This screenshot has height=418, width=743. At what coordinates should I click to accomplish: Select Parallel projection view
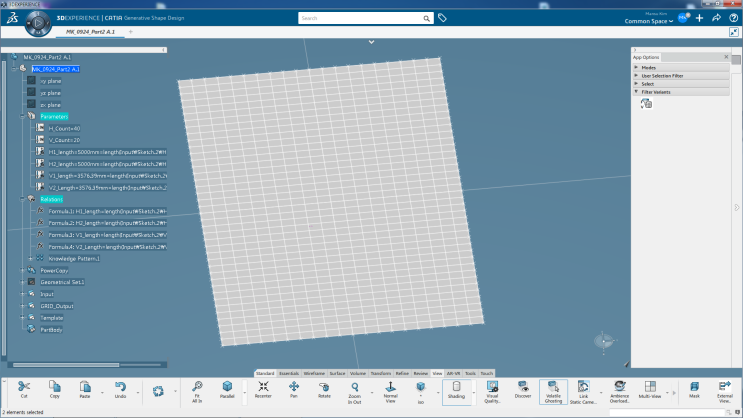click(227, 390)
